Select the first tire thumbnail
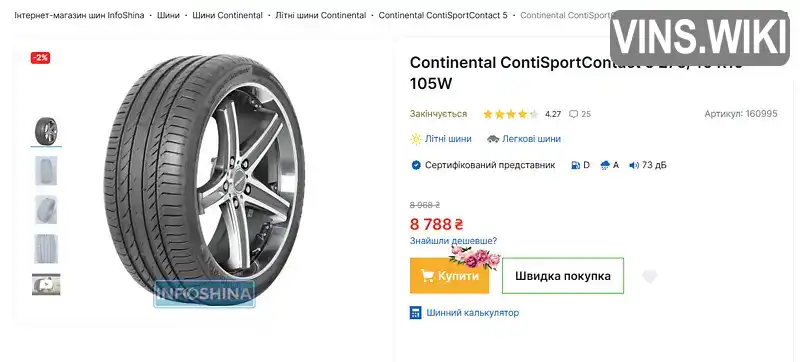800x362 pixels. pos(46,131)
